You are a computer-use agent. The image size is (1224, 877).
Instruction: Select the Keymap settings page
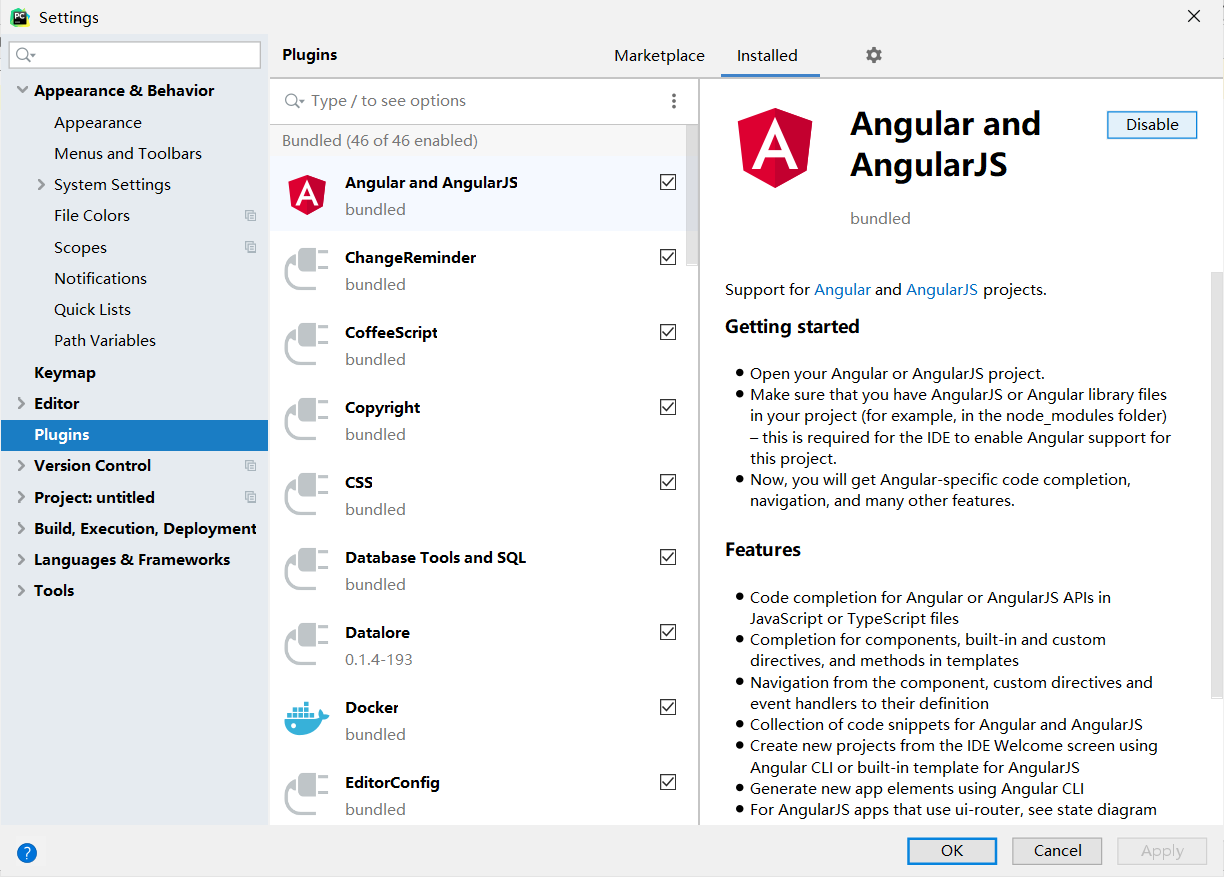pos(65,372)
